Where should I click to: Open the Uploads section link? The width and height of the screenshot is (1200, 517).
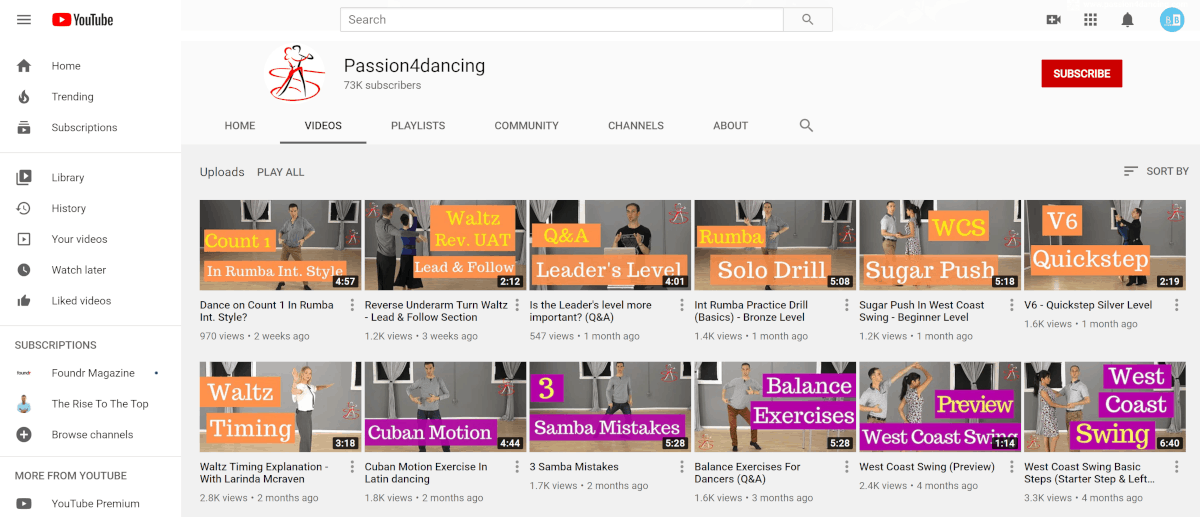pyautogui.click(x=222, y=172)
